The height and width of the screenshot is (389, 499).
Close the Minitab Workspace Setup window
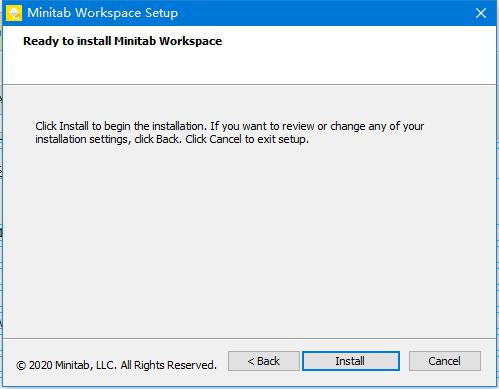point(481,13)
